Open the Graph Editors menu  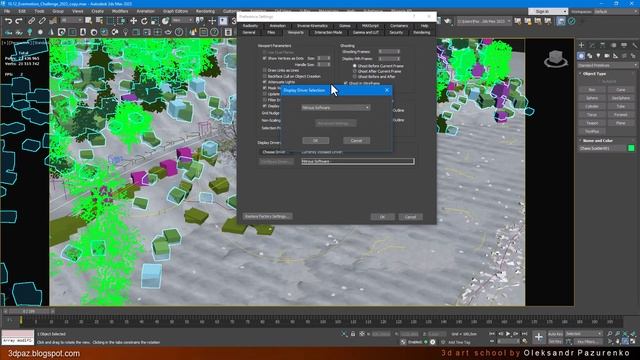175,11
